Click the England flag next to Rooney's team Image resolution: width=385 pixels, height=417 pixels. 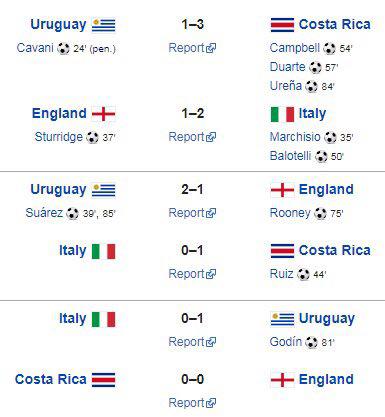click(x=282, y=190)
